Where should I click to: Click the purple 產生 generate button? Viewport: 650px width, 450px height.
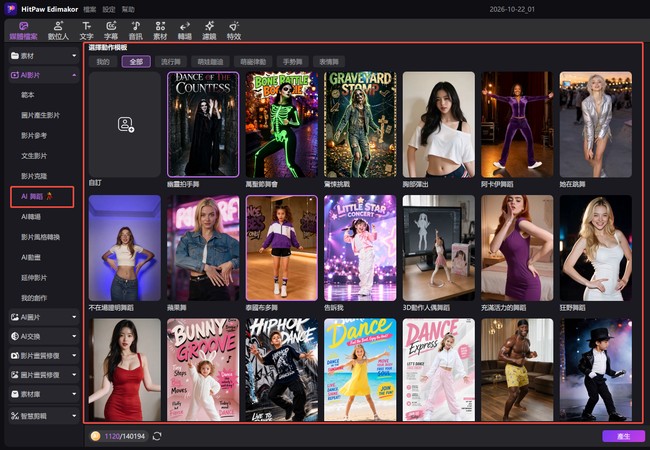(623, 436)
